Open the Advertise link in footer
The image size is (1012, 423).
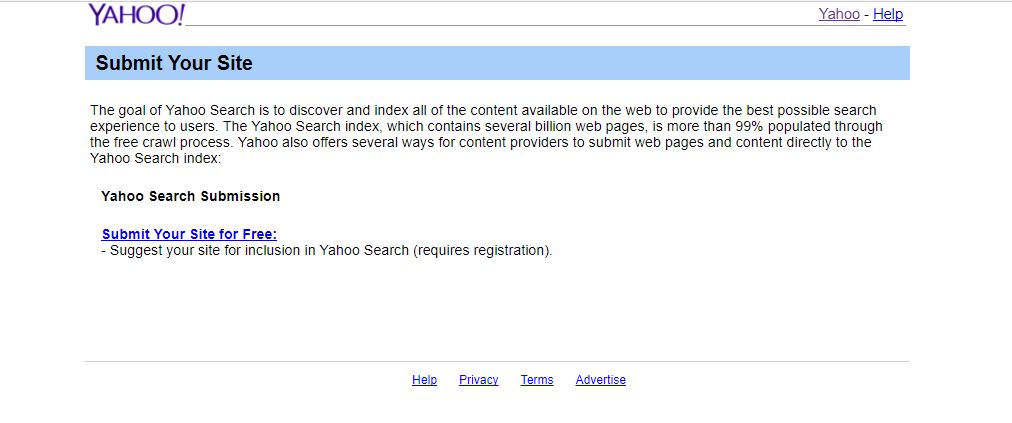(x=600, y=380)
